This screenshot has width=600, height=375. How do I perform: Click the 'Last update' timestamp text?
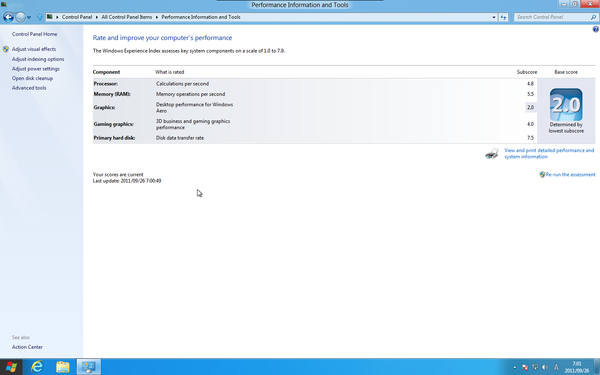click(127, 181)
